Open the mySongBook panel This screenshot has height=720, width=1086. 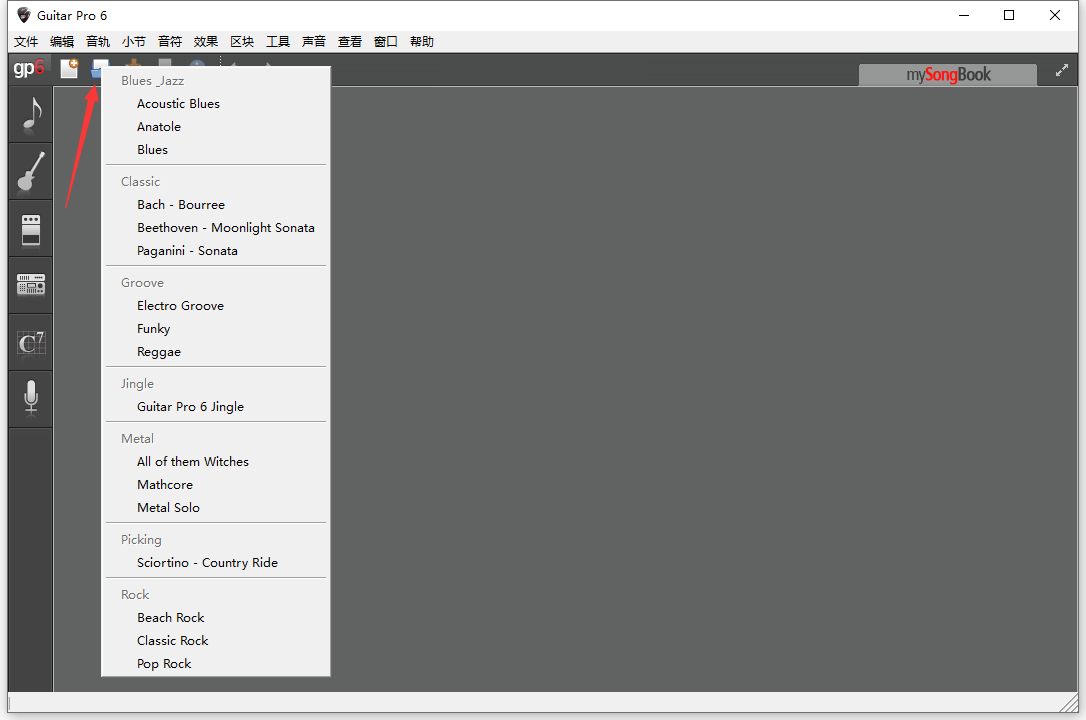(946, 74)
